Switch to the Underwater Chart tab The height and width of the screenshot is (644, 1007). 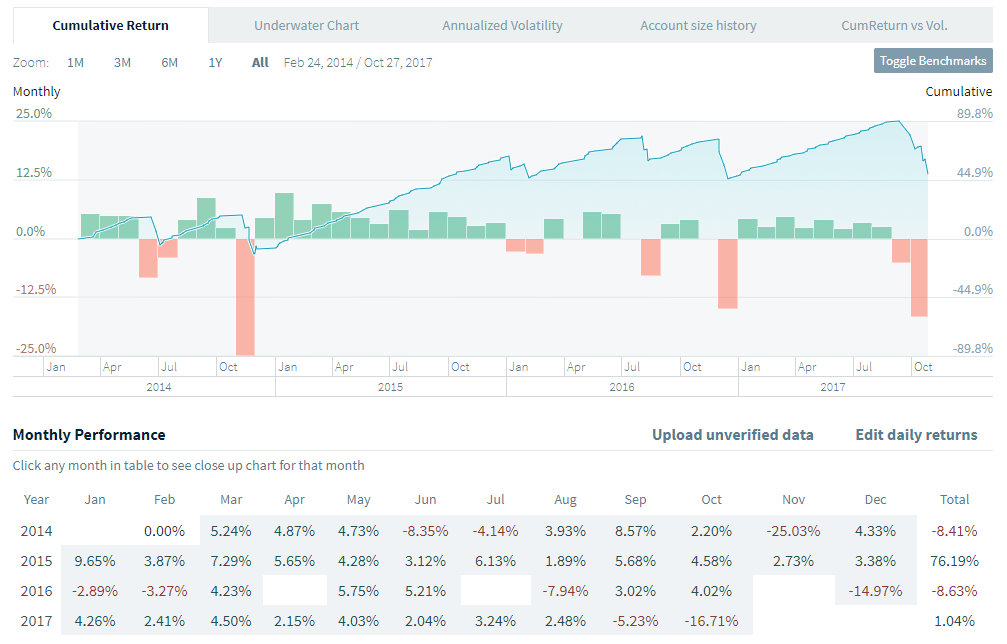(306, 25)
